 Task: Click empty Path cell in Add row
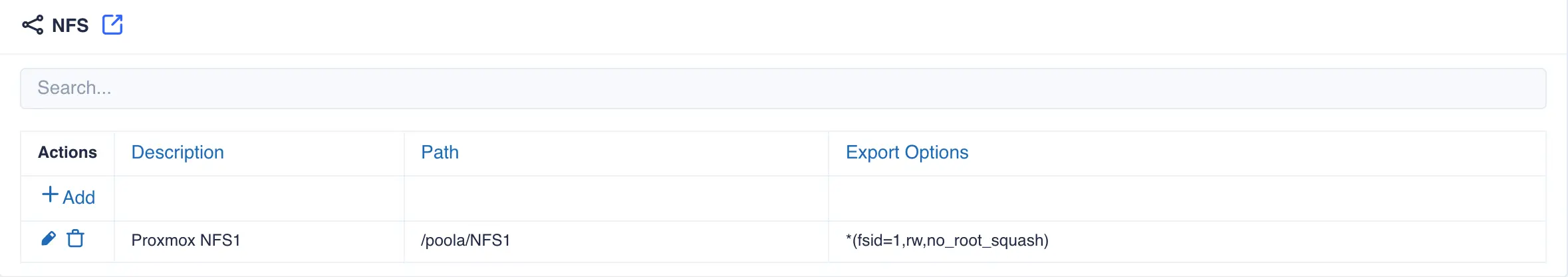616,198
